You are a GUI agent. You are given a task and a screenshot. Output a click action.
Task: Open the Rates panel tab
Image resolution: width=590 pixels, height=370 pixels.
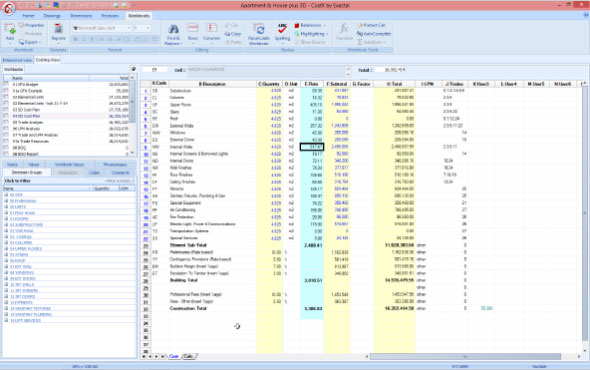pyautogui.click(x=12, y=164)
